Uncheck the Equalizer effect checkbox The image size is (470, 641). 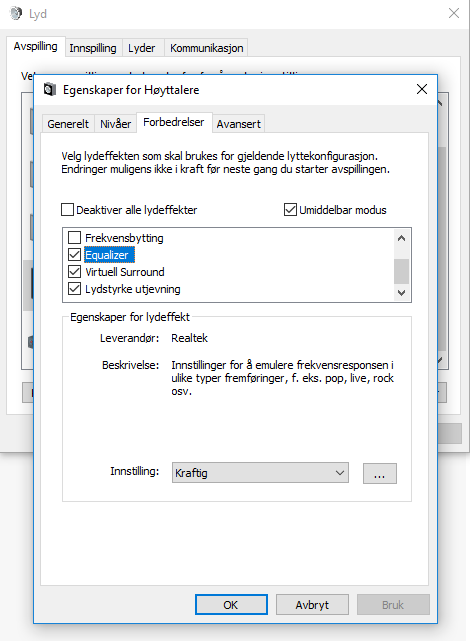tap(74, 255)
